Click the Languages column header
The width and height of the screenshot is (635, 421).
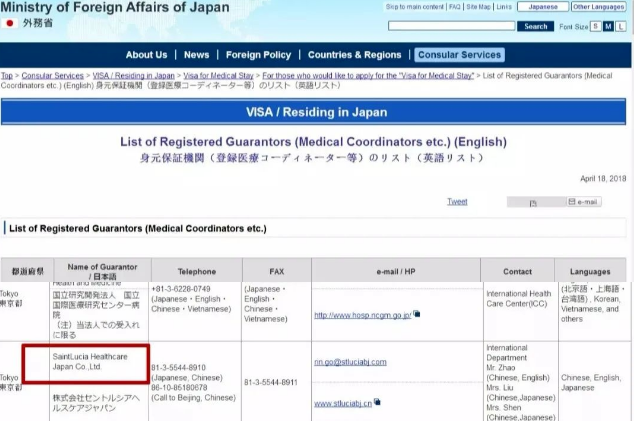tap(590, 271)
